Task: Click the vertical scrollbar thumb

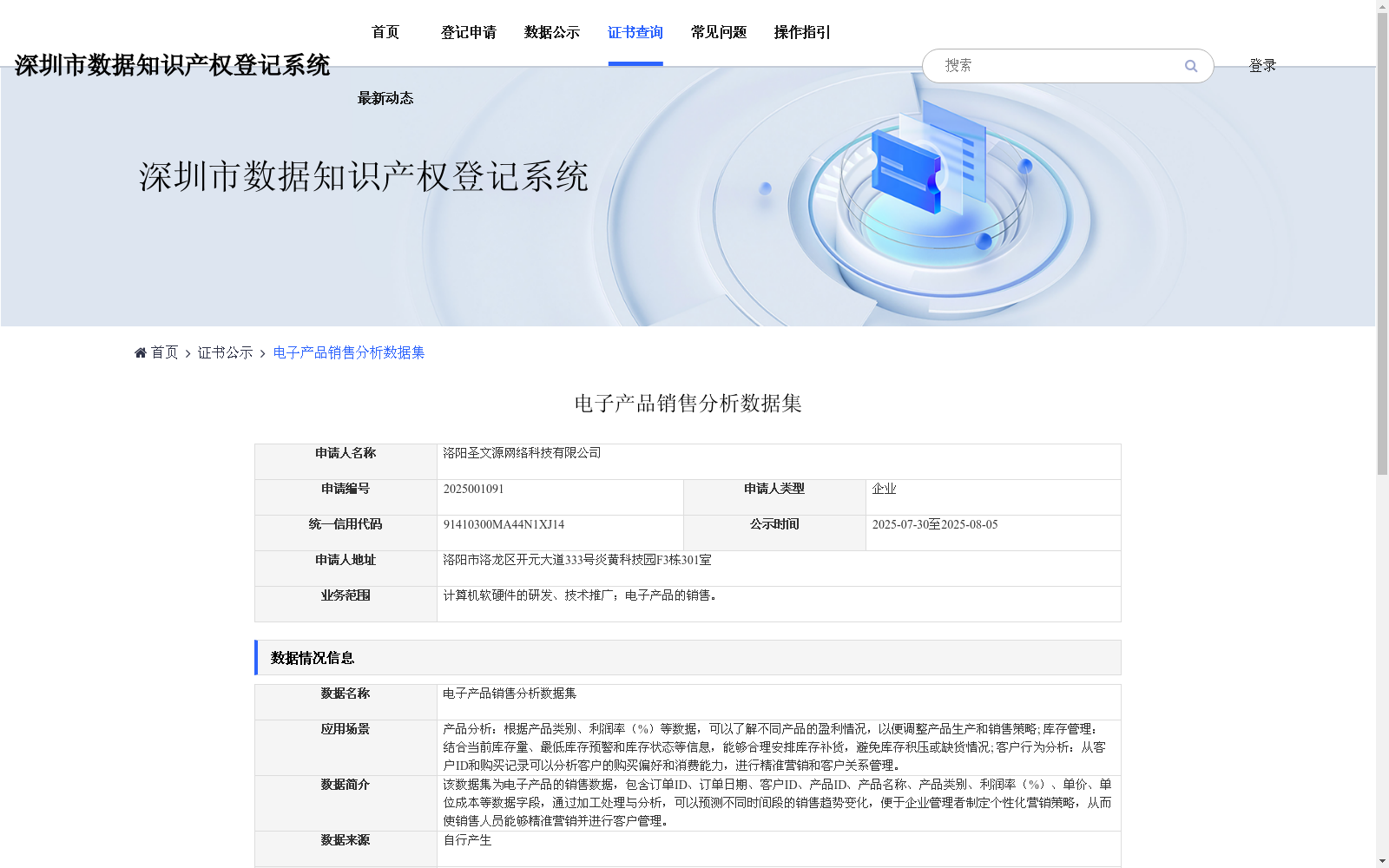Action: click(1382, 244)
